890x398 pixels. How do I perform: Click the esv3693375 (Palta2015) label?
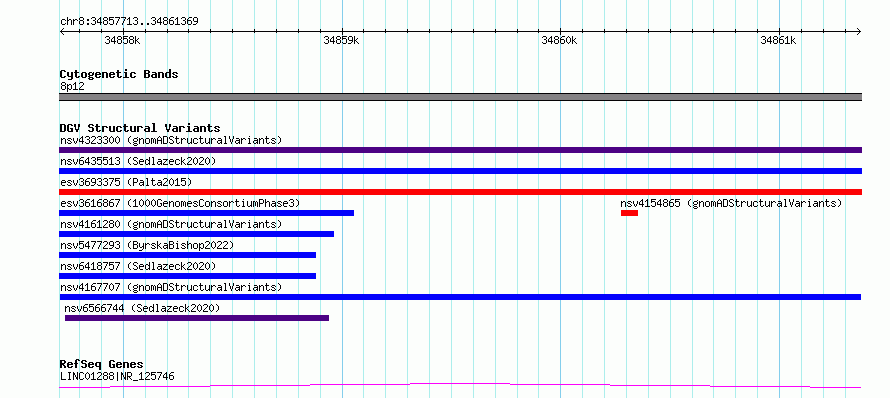[x=126, y=182]
